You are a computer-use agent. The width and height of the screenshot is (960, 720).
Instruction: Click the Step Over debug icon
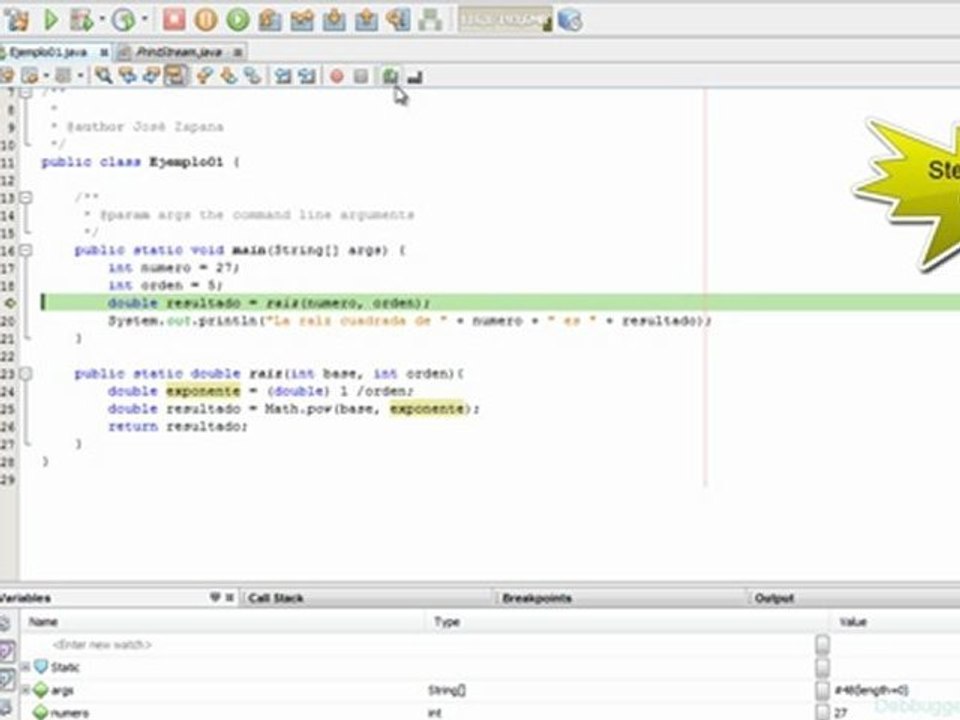click(x=269, y=20)
